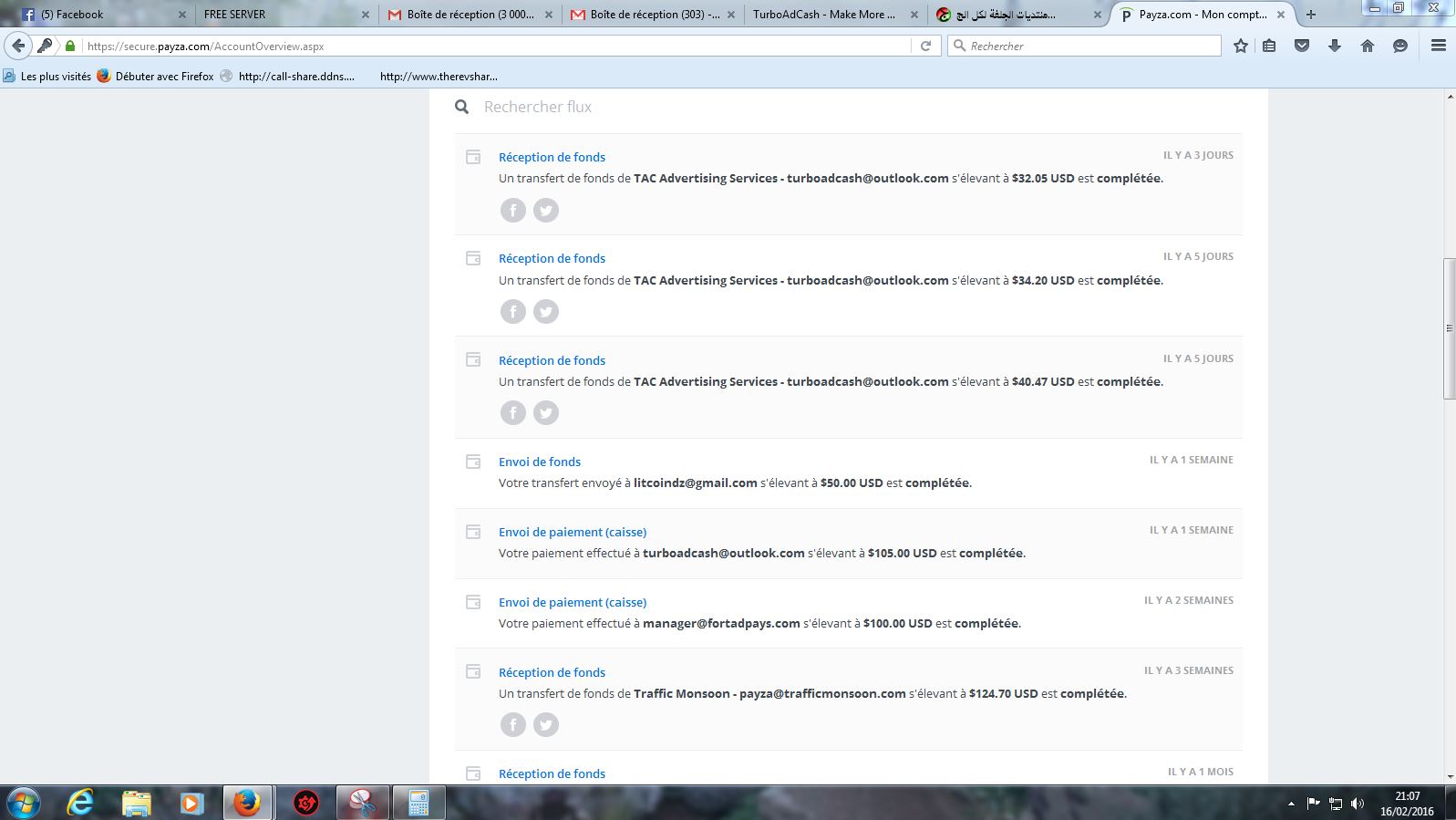Select the IL Y A 3 JOURS timestamp
Screen dimensions: 1456x820
1198,155
